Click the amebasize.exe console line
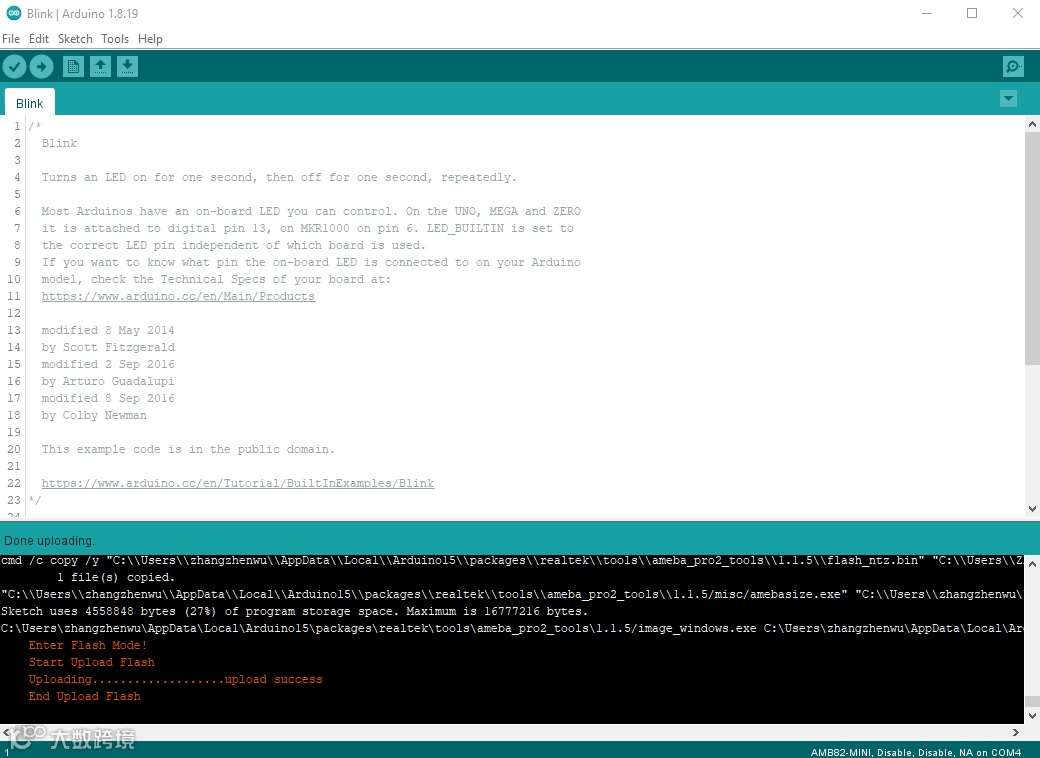Image resolution: width=1040 pixels, height=758 pixels. [511, 594]
